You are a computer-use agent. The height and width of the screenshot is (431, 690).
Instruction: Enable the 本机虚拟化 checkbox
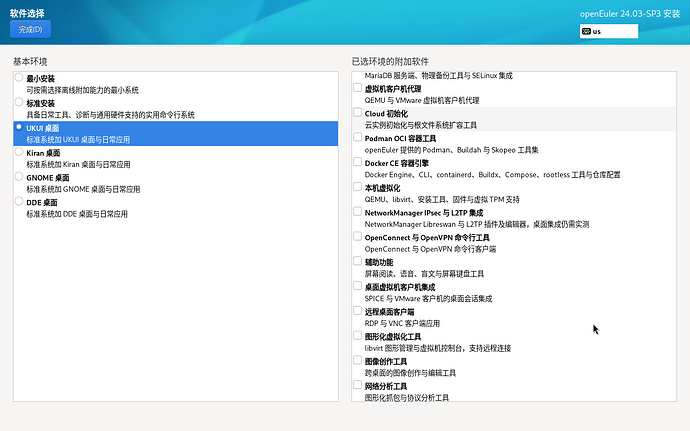click(357, 187)
